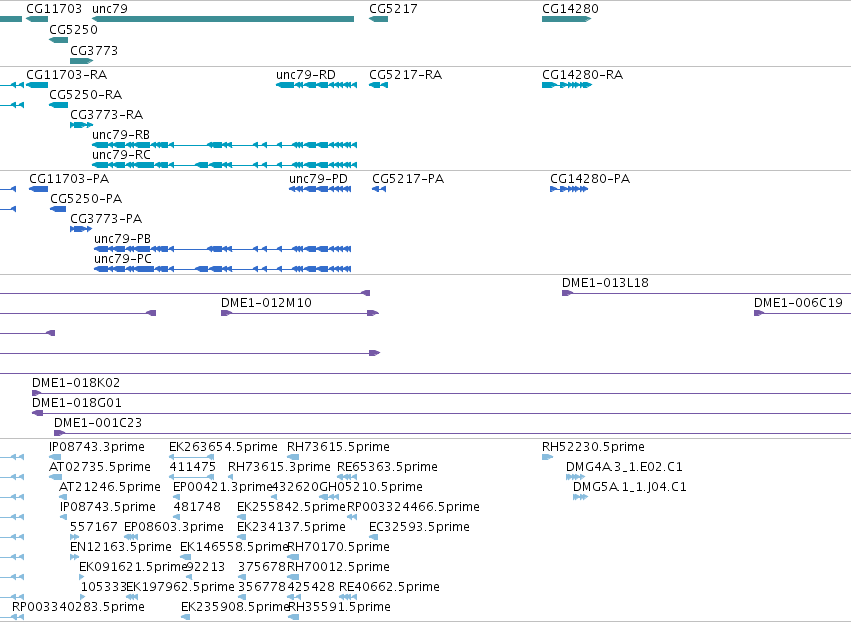Click the DME1-018G01 clone label
Image resolution: width=851 pixels, height=622 pixels.
pyautogui.click(x=77, y=403)
